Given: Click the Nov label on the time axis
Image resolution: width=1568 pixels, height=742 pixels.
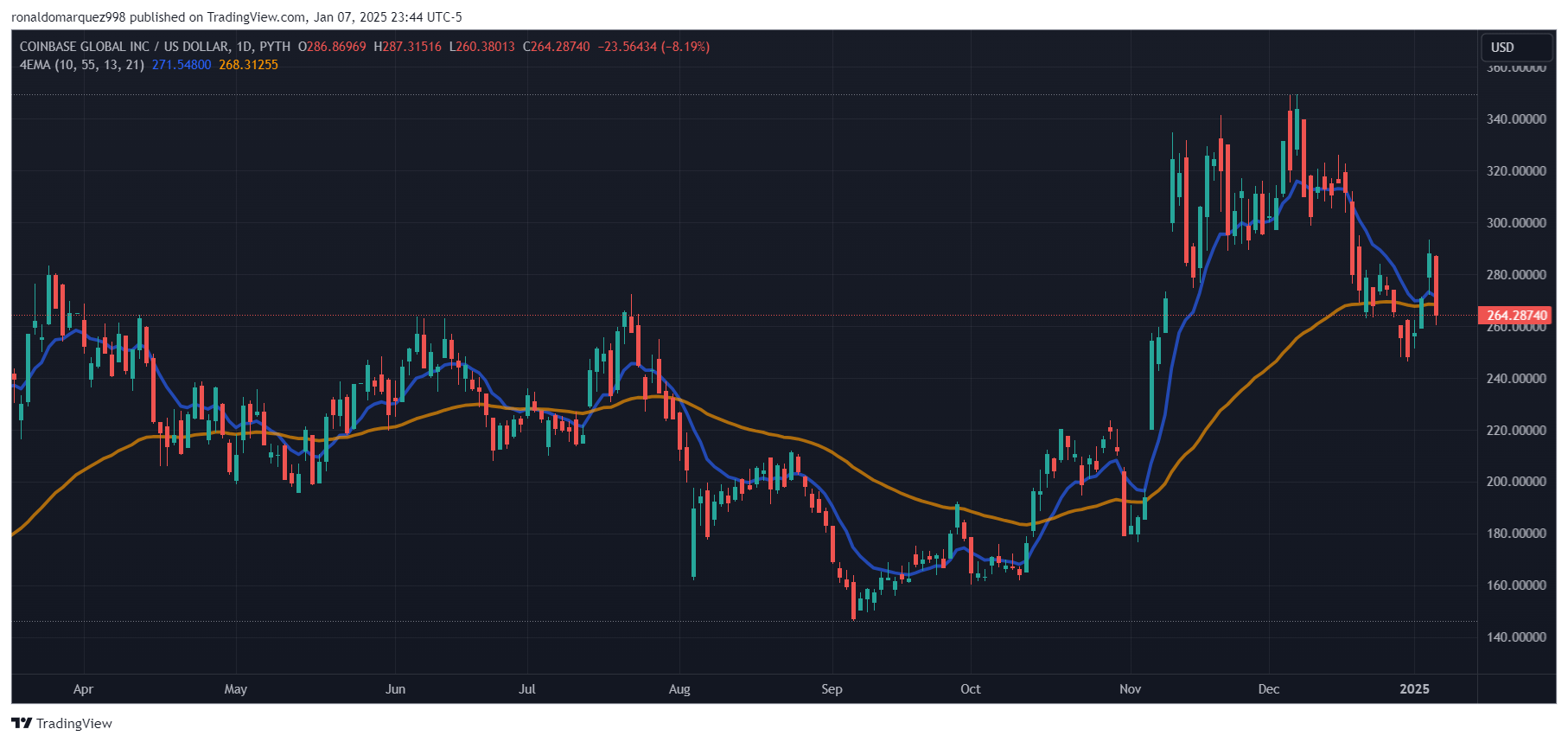Looking at the screenshot, I should 1131,689.
